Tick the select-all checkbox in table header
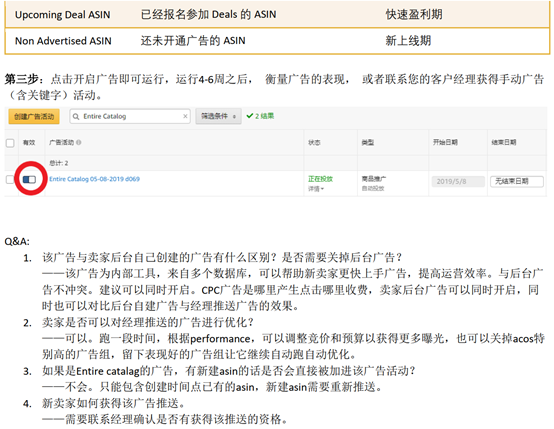 (10, 143)
